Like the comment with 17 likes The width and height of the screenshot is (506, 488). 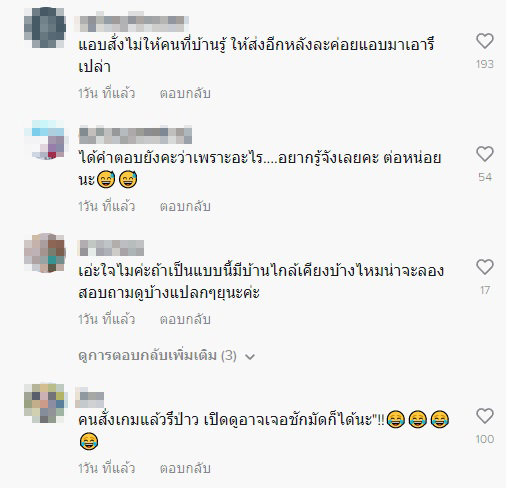tap(485, 267)
